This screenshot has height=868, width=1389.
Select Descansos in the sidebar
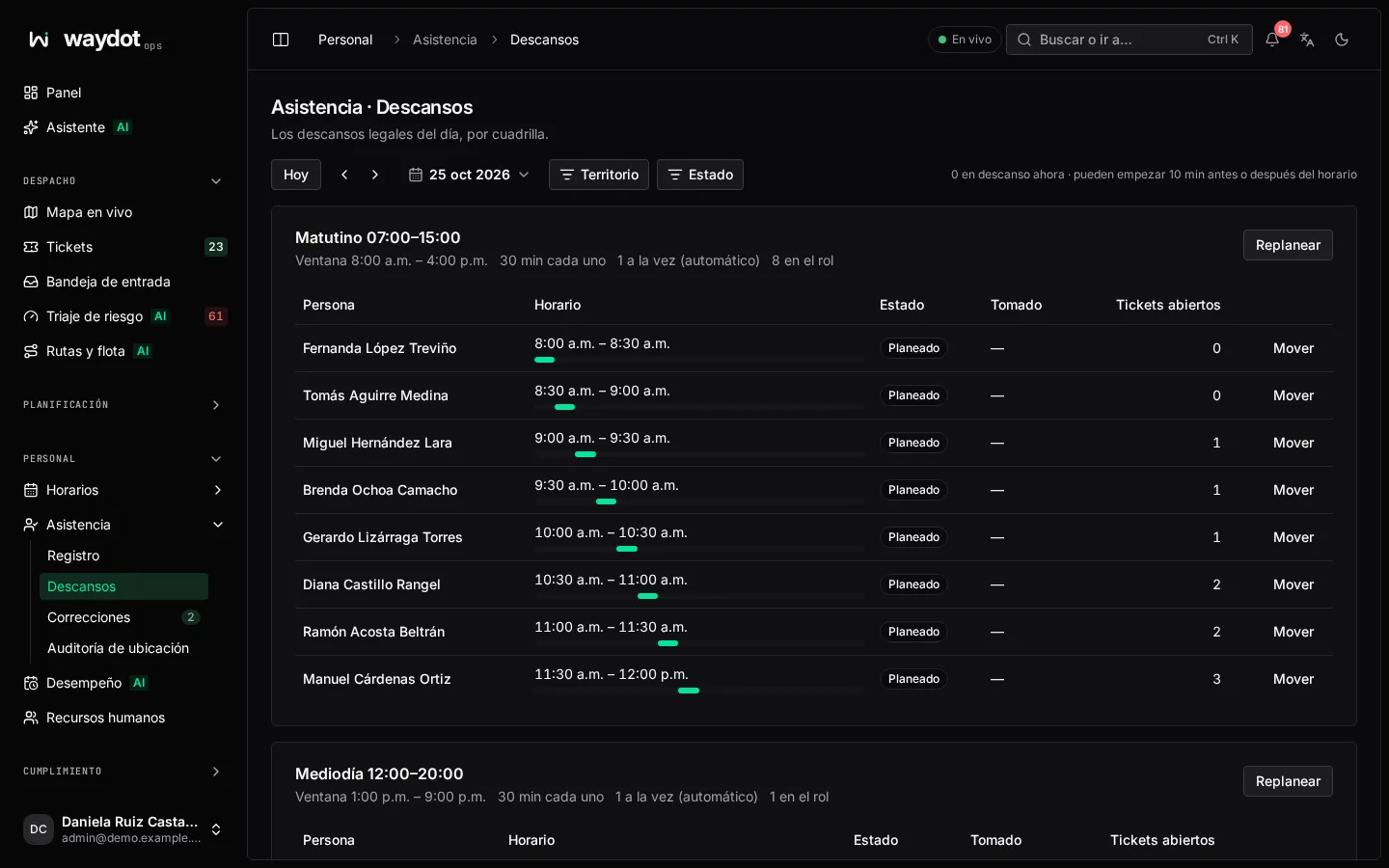click(123, 586)
